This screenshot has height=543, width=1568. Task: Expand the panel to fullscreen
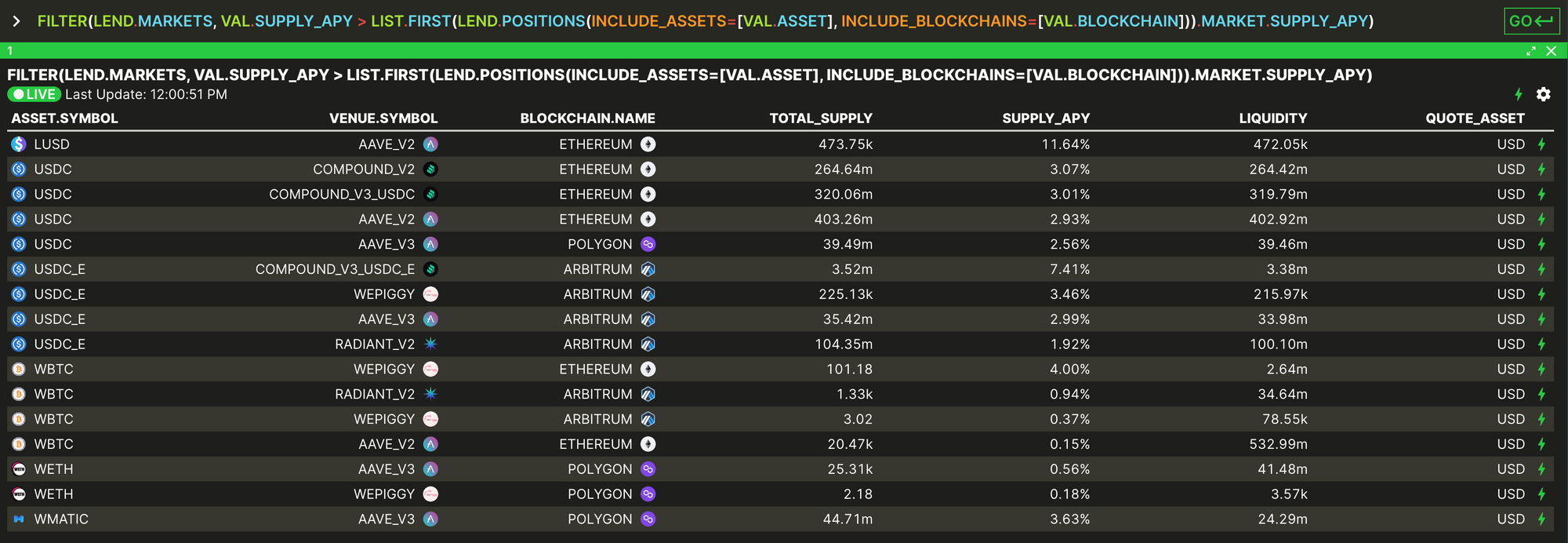[1530, 51]
